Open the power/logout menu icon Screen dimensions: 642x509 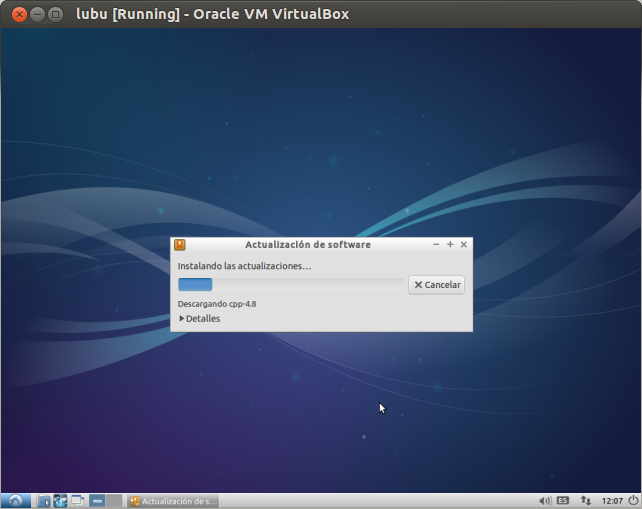[633, 500]
